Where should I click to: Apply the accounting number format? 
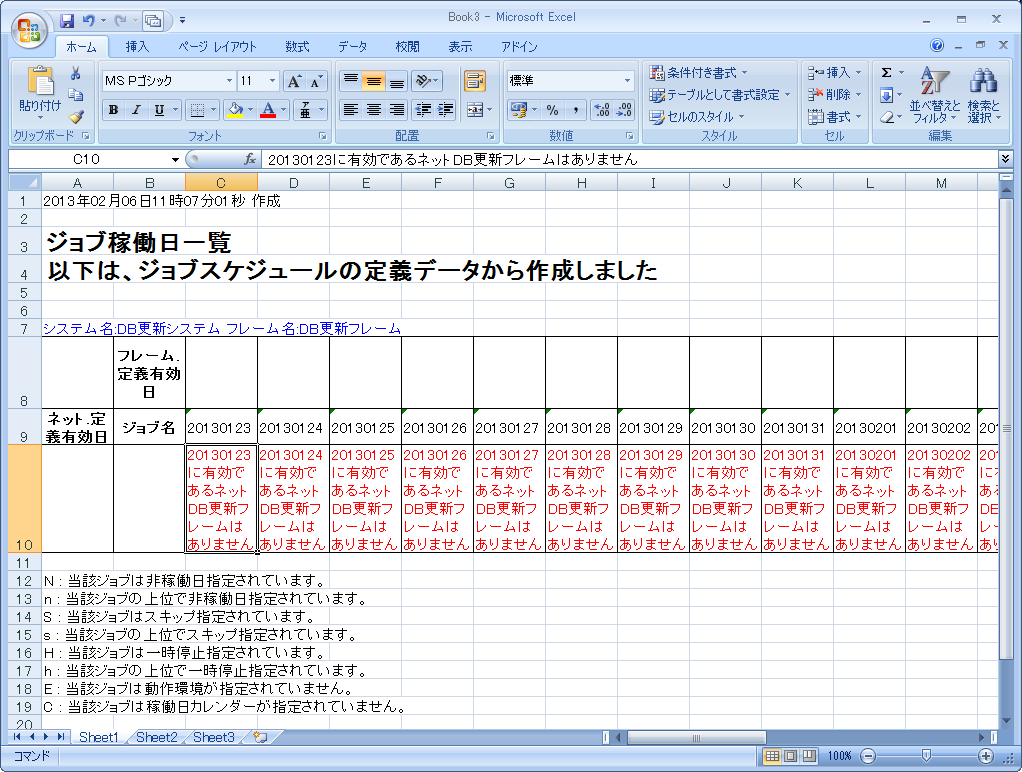519,110
